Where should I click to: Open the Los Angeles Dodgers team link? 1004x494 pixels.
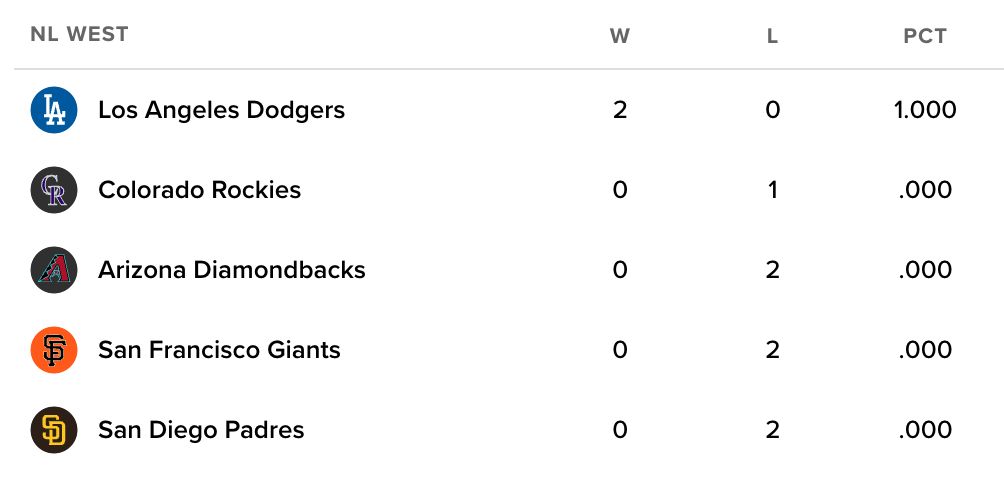221,110
